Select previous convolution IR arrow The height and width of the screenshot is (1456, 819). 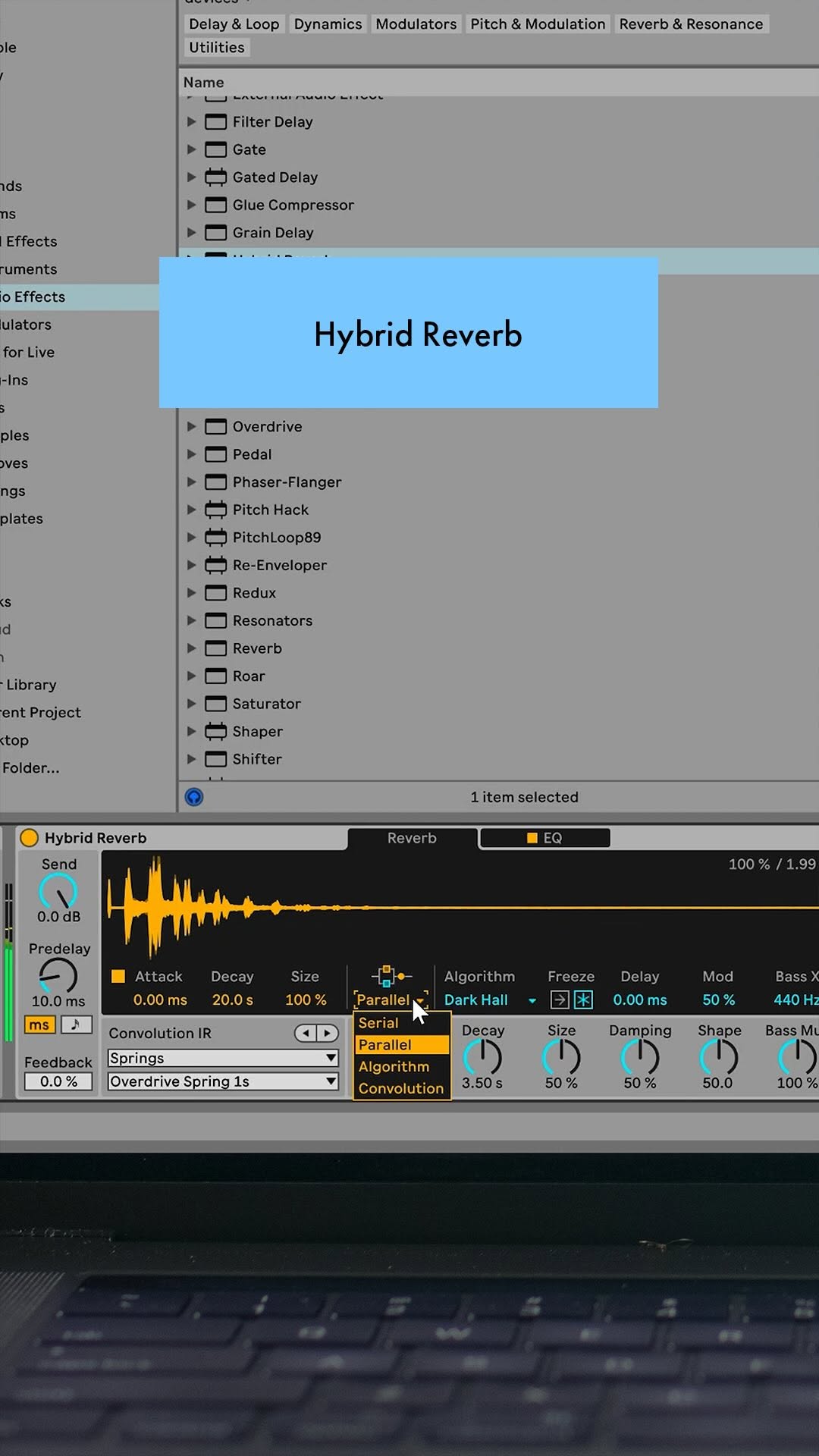(306, 1033)
